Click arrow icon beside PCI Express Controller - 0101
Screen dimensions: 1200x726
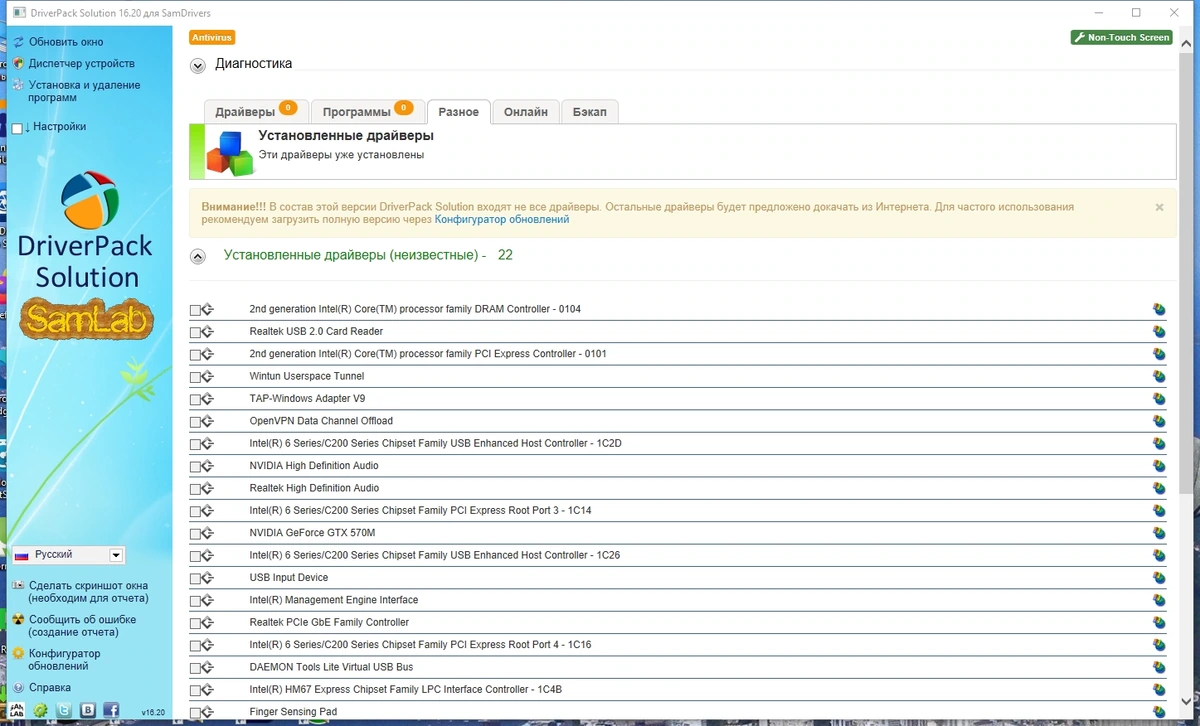[x=208, y=355]
